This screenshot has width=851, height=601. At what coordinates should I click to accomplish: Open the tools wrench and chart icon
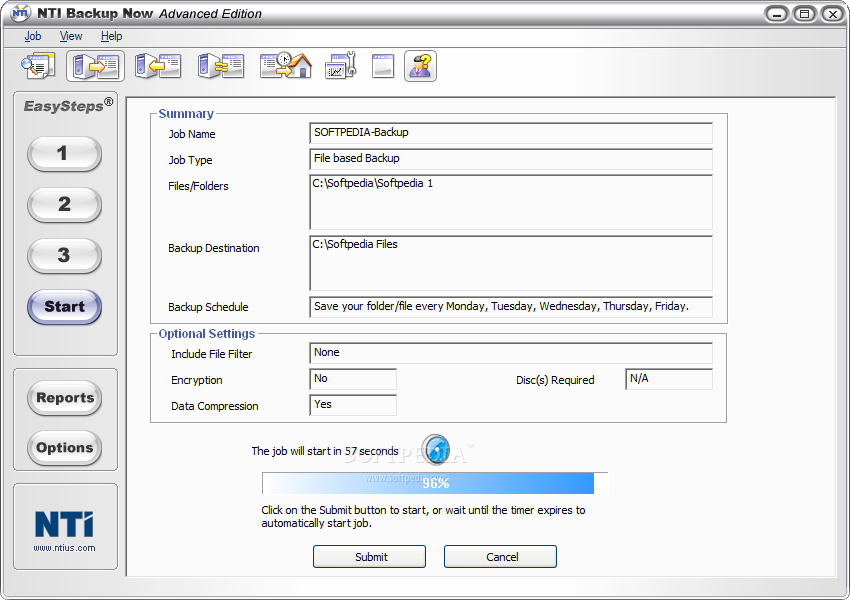[x=340, y=66]
